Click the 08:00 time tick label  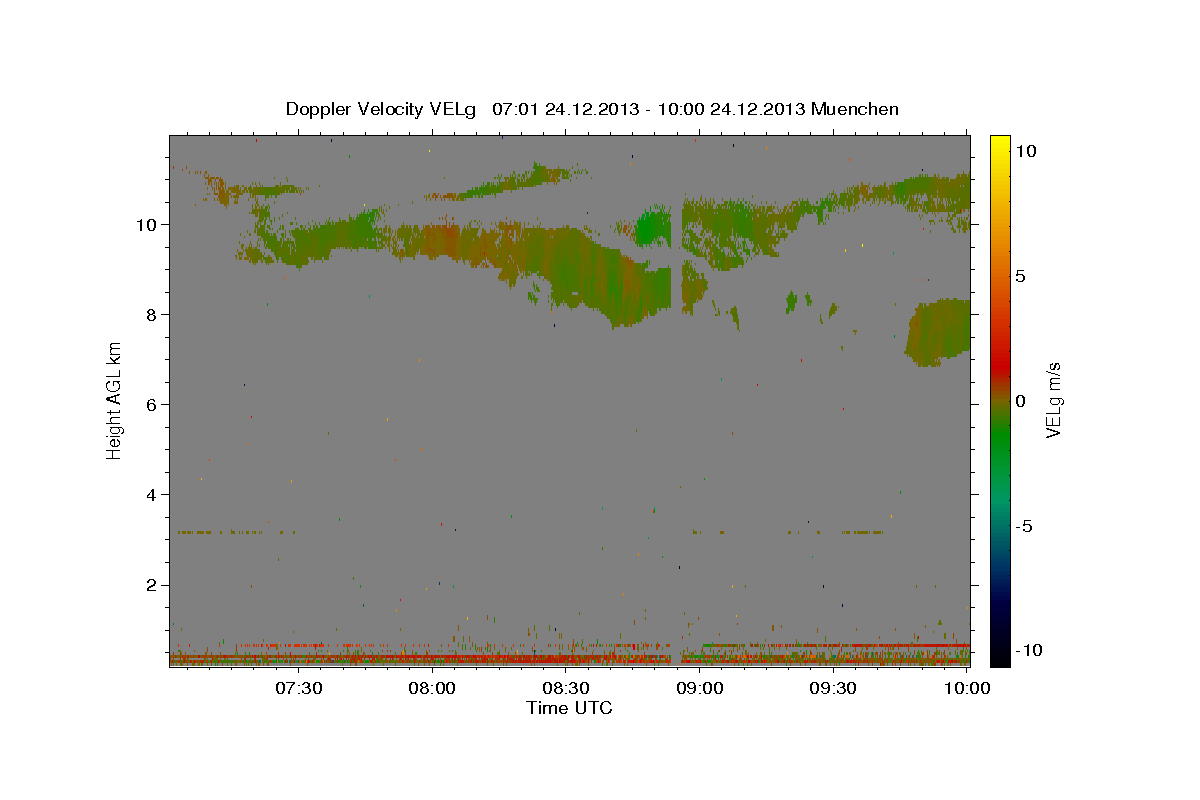pos(432,688)
